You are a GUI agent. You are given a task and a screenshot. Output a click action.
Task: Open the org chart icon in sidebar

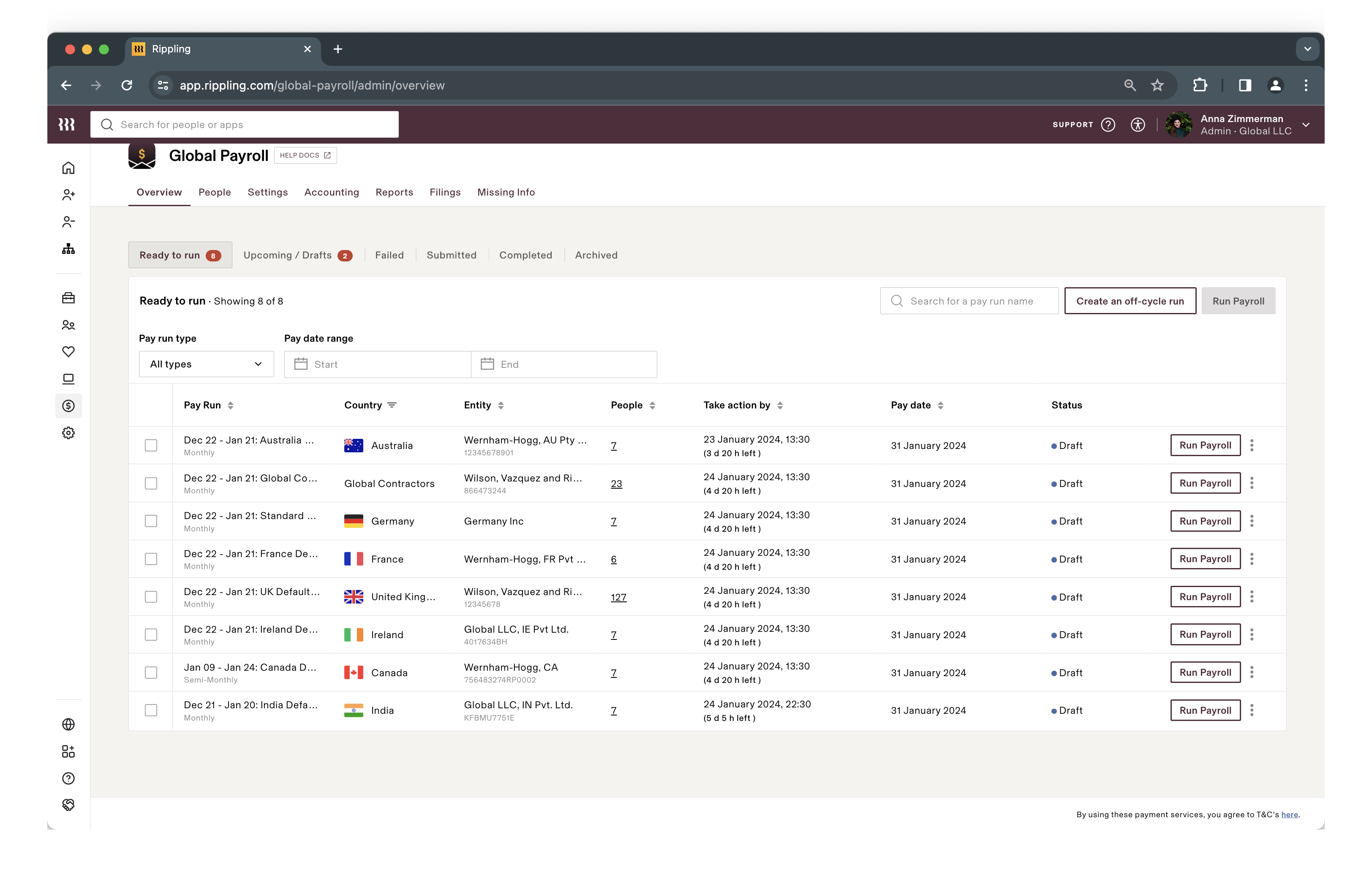point(68,249)
